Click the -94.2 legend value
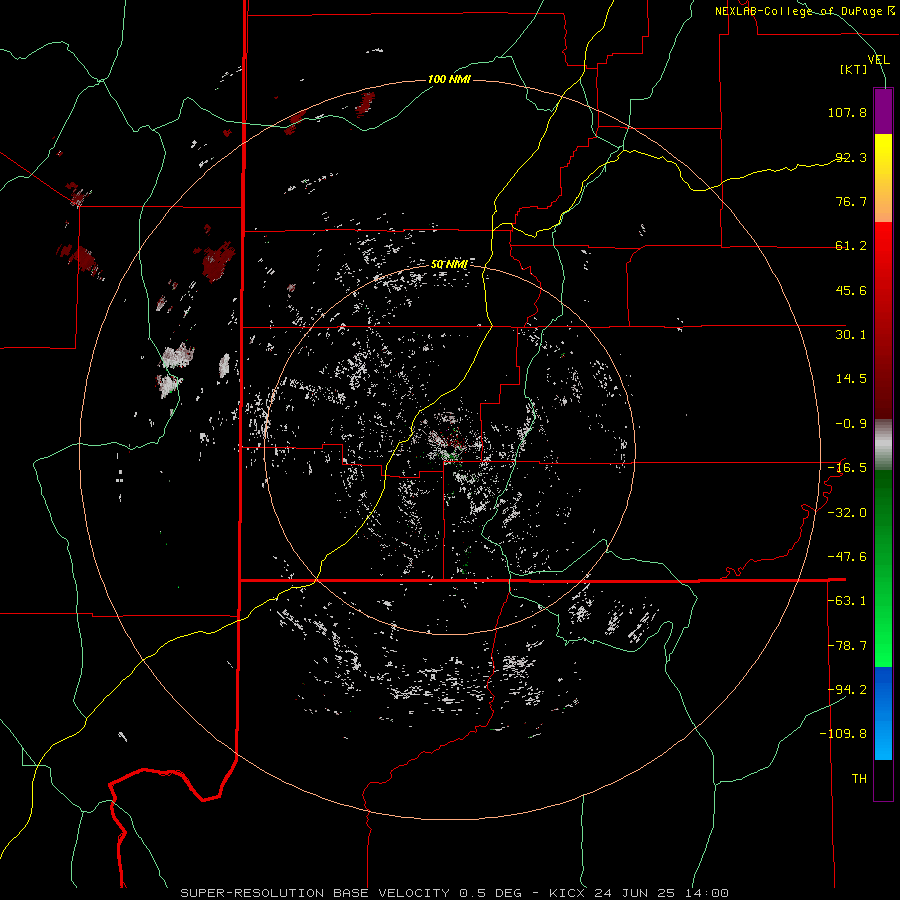Image resolution: width=900 pixels, height=900 pixels. point(847,690)
